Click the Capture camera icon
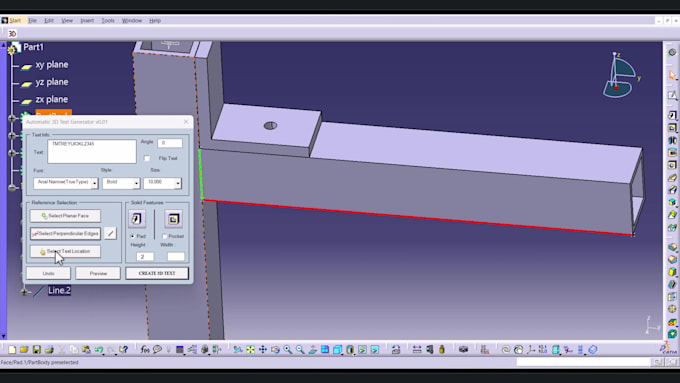Image resolution: width=680 pixels, height=383 pixels. [x=463, y=349]
